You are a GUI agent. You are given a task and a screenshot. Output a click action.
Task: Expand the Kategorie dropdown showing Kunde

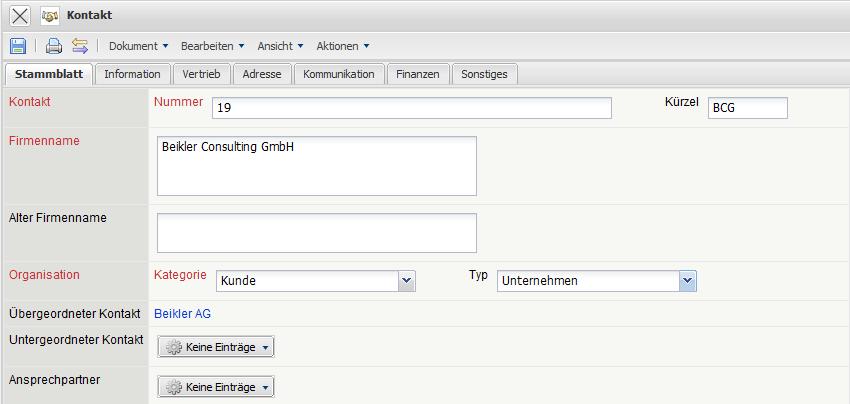[x=406, y=281]
